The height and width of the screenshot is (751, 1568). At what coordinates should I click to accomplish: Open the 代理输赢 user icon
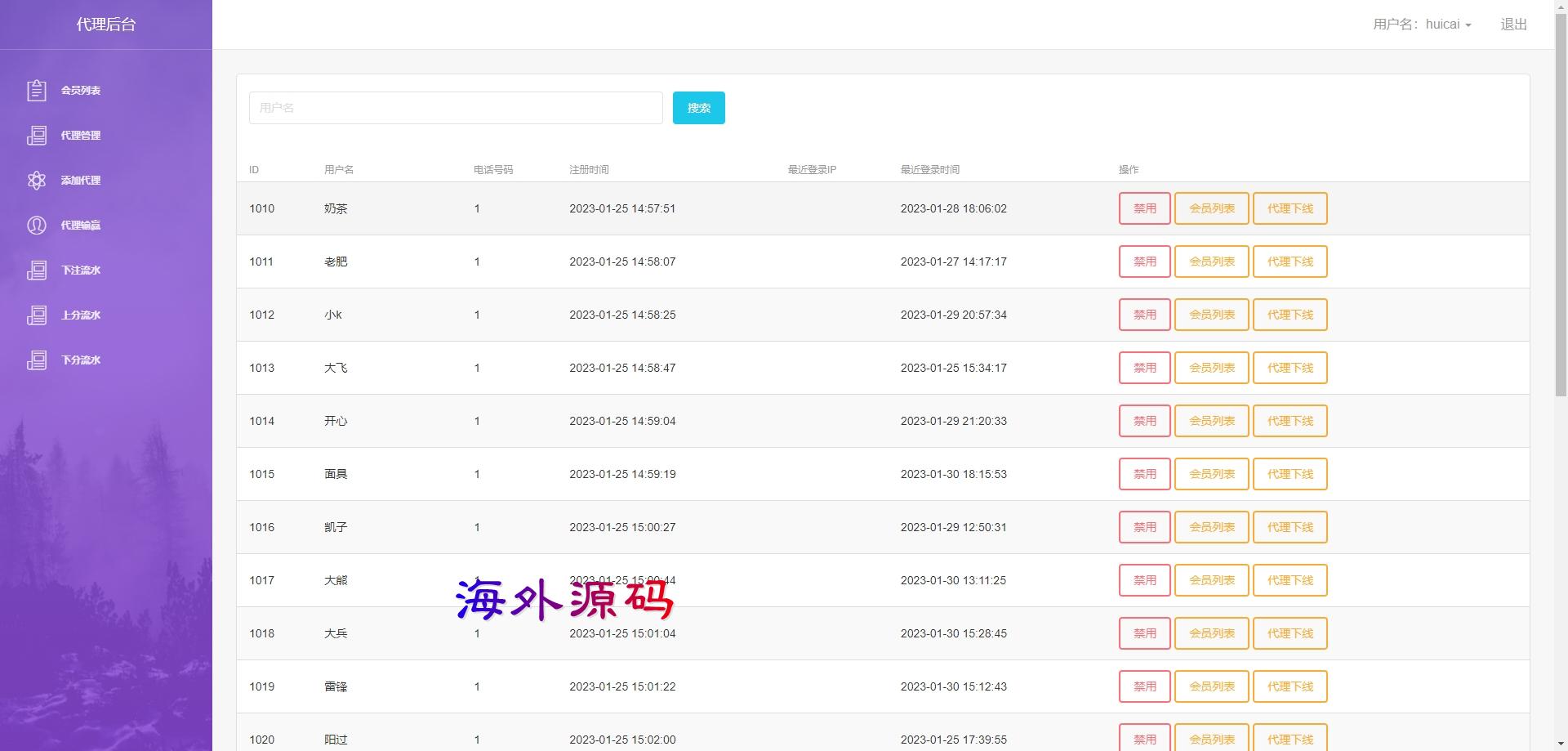pyautogui.click(x=37, y=225)
